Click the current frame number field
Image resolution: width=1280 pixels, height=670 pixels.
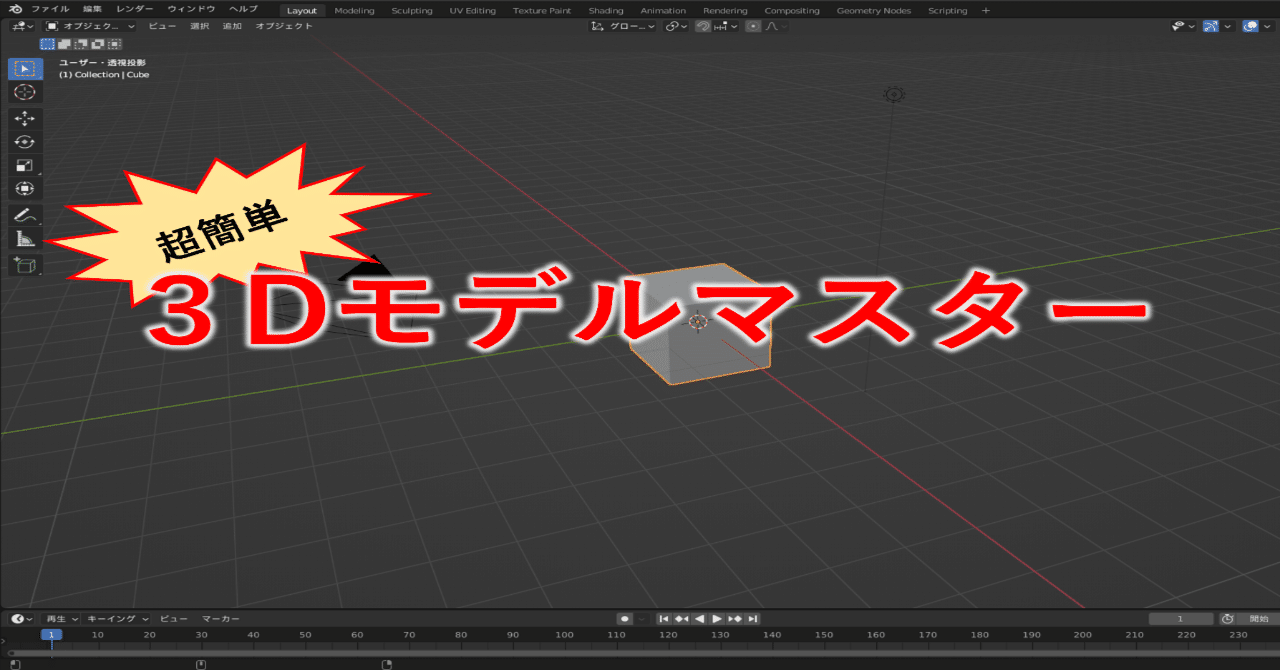[x=1180, y=618]
